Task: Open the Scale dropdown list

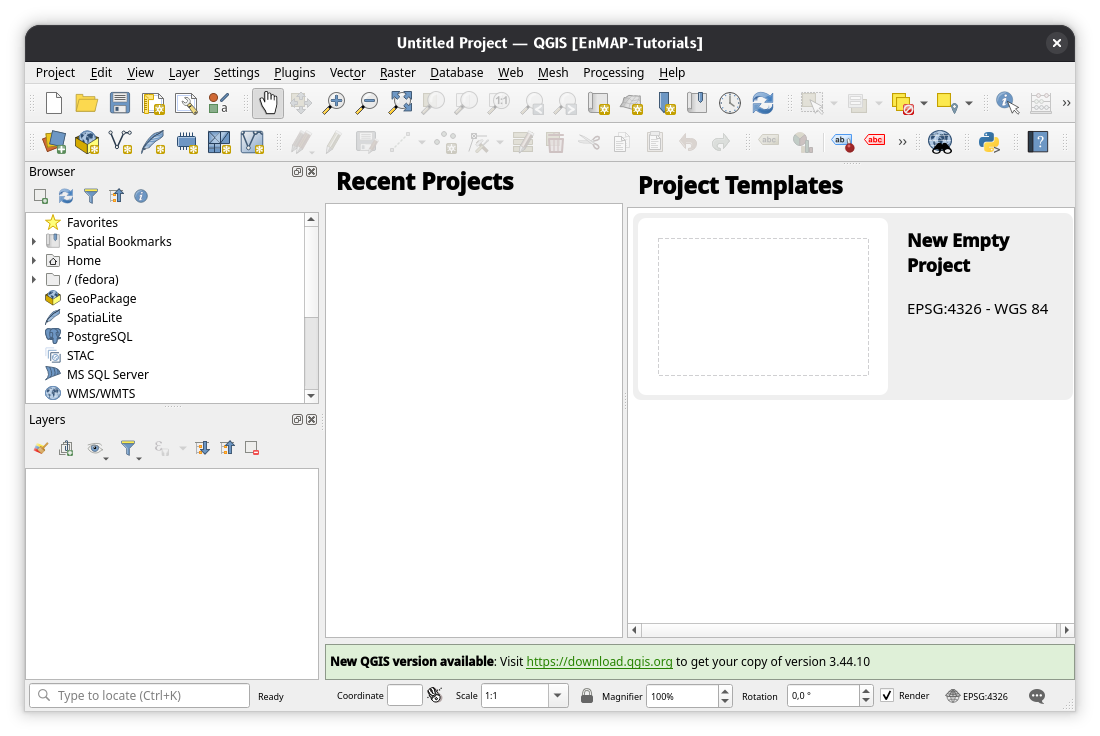Action: click(558, 696)
